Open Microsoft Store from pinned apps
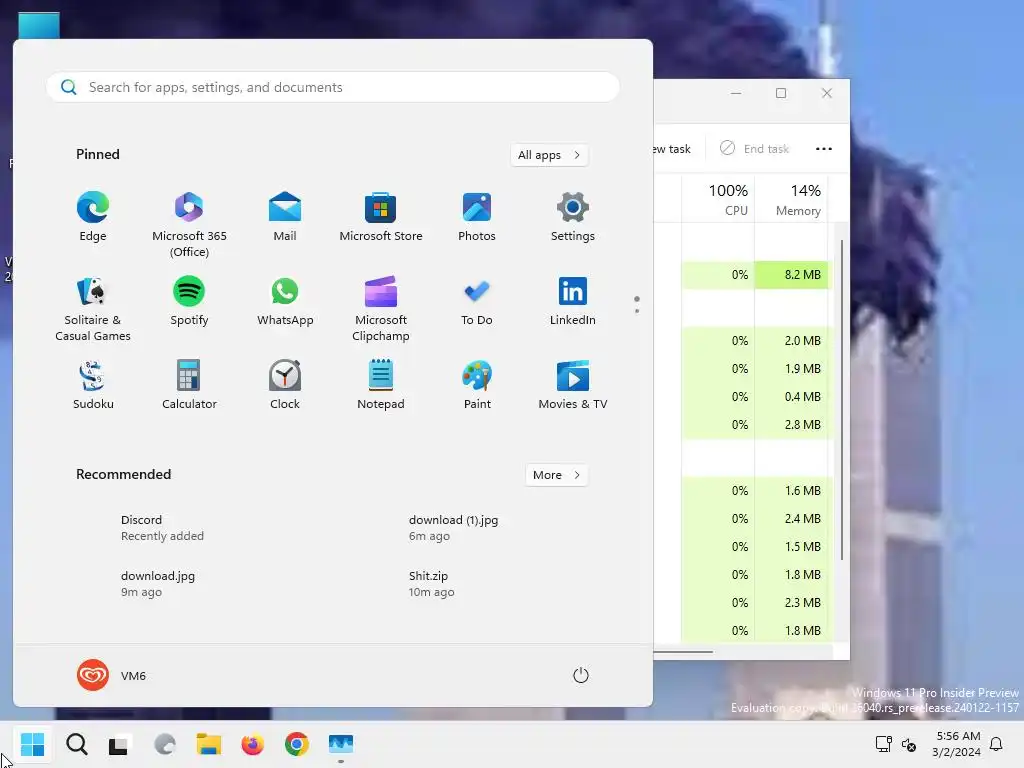This screenshot has width=1024, height=768. tap(381, 218)
